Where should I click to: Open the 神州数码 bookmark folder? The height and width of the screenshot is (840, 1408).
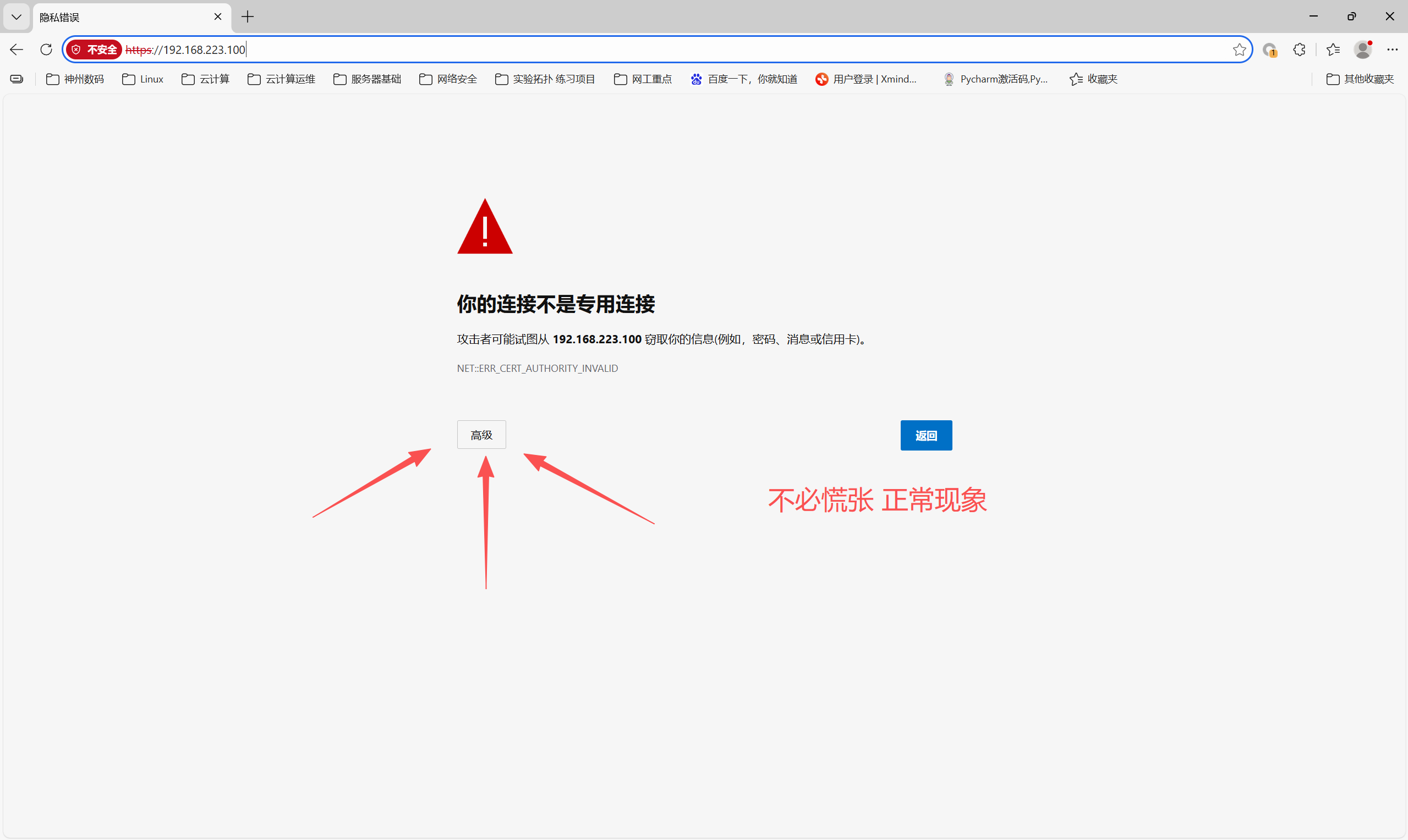pos(75,79)
